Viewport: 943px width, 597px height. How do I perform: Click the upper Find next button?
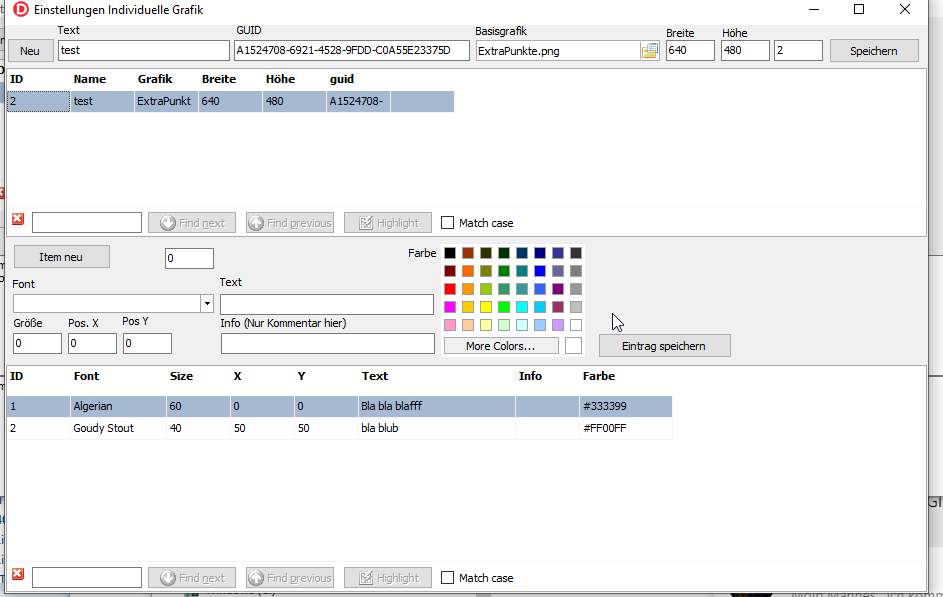(x=192, y=223)
